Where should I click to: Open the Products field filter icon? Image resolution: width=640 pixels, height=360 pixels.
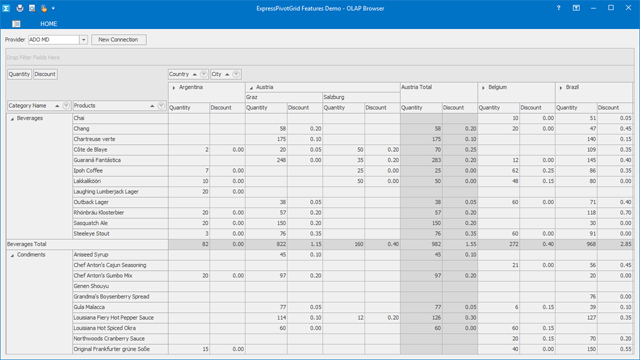161,106
